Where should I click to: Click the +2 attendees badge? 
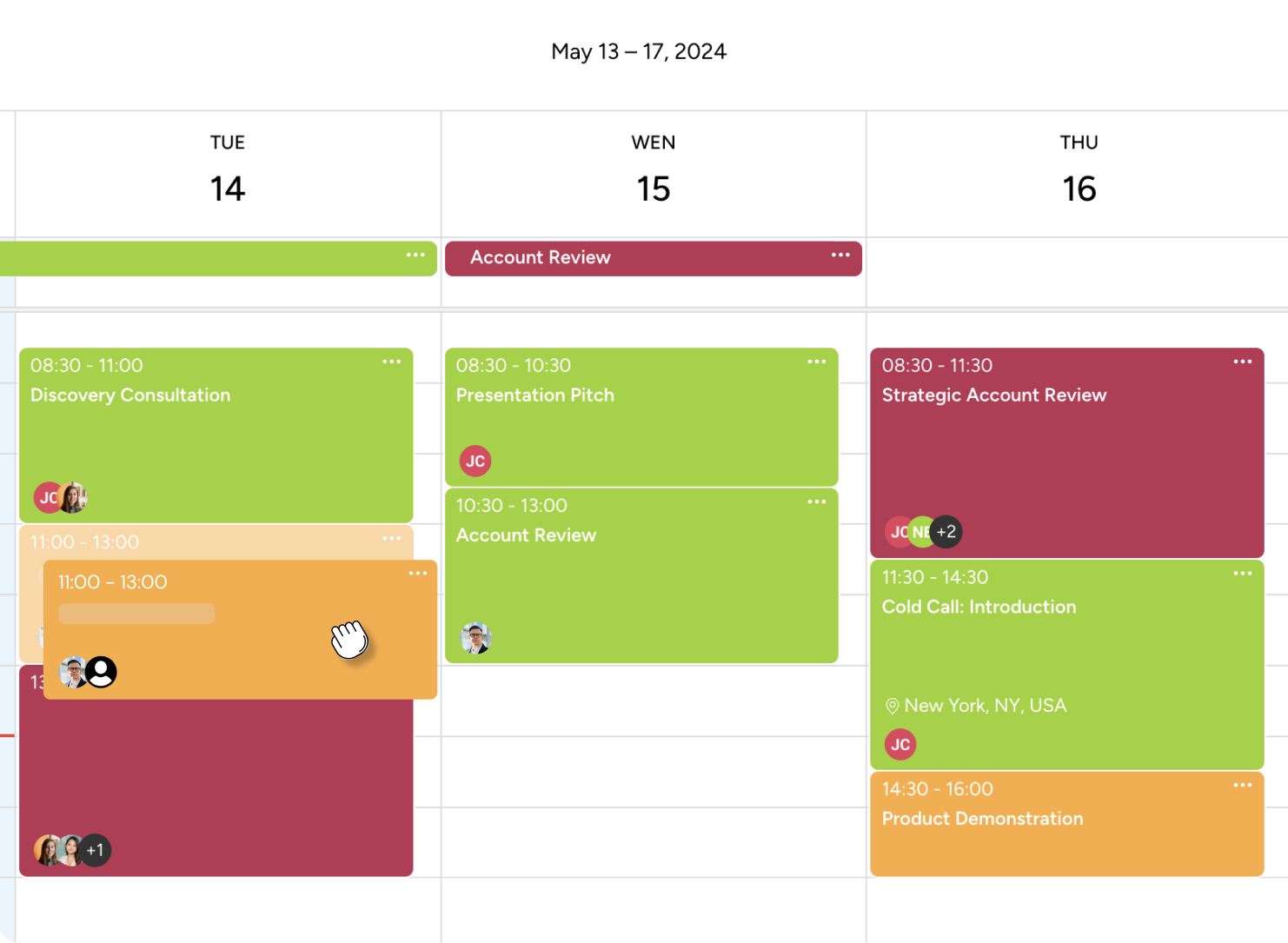point(946,532)
